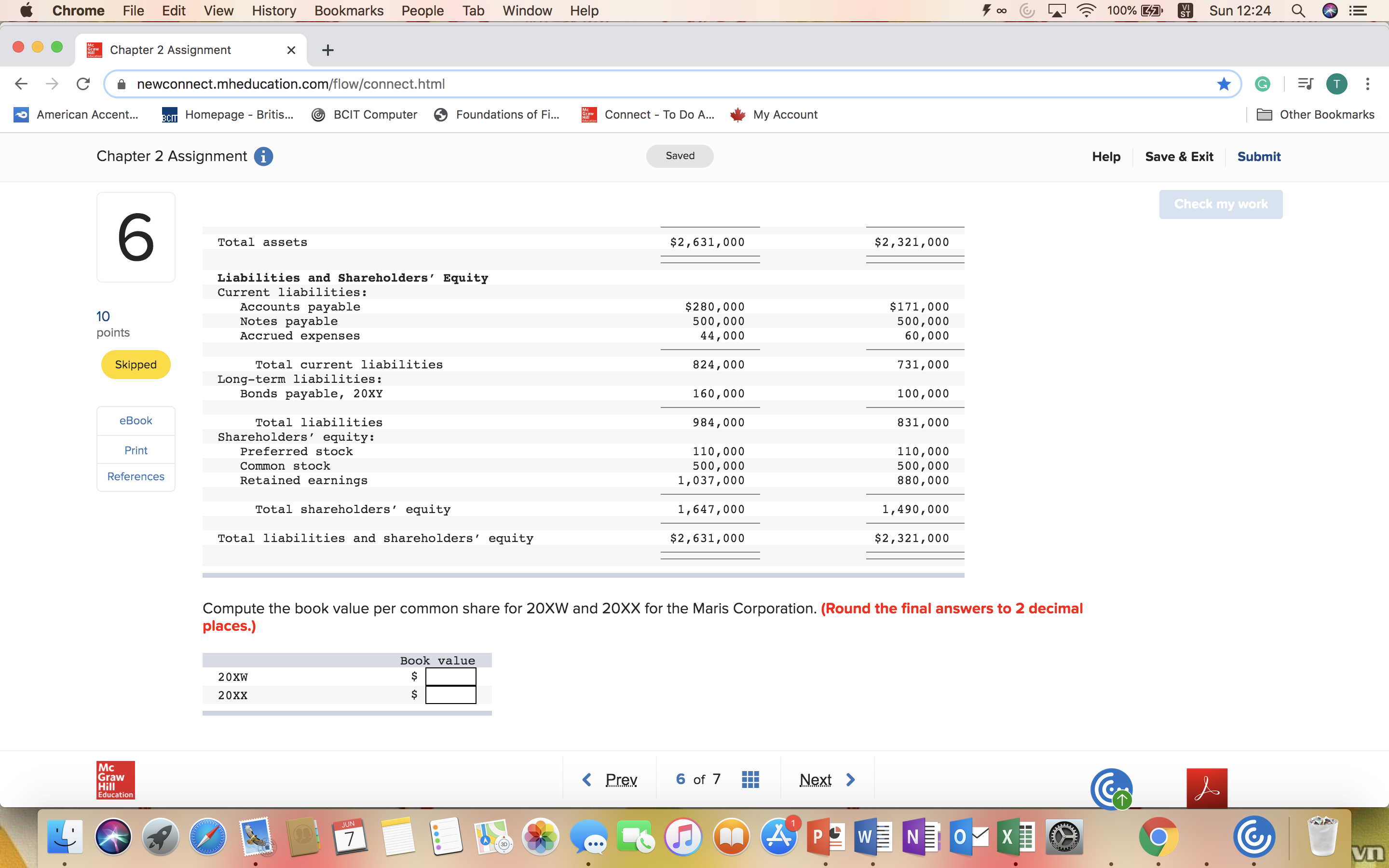Viewport: 1389px width, 868px height.
Task: Open the question grid navigator icon
Action: [x=750, y=780]
